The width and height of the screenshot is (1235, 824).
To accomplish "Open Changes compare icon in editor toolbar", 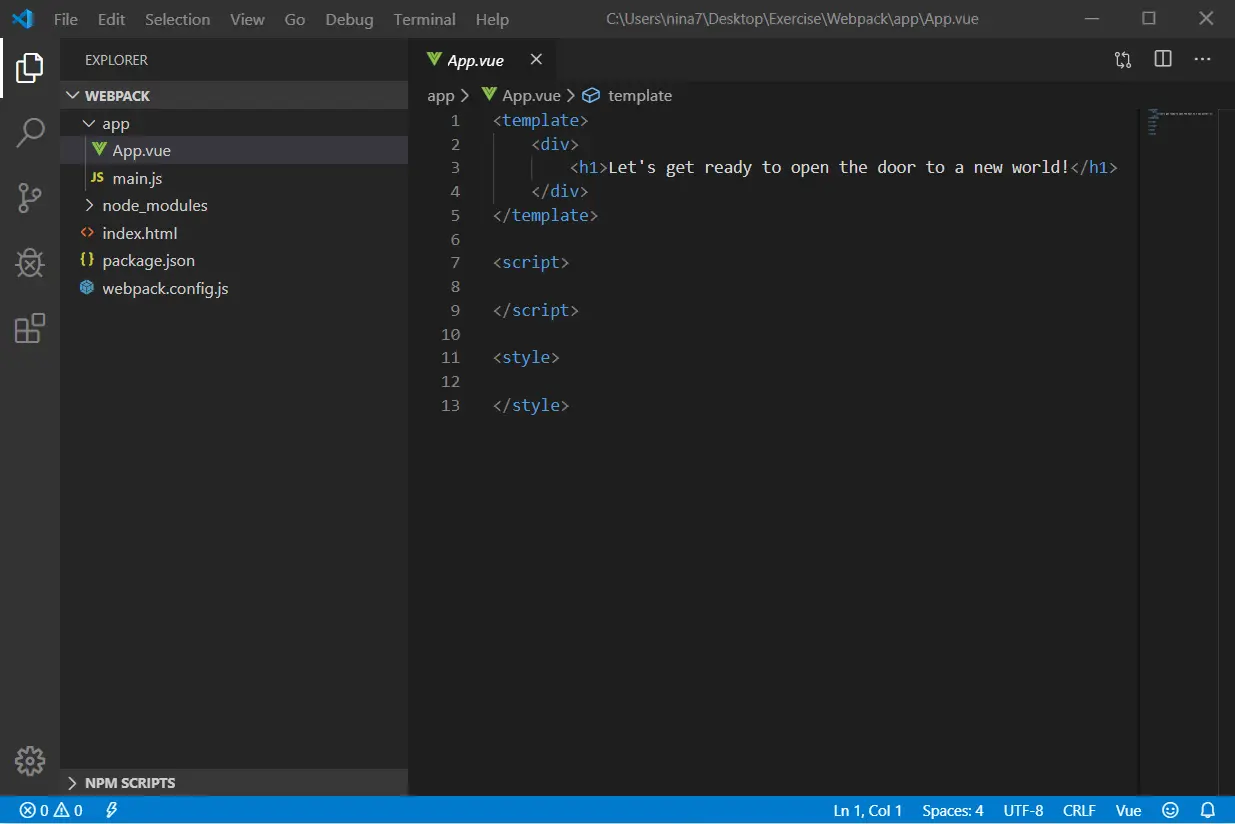I will click(1123, 60).
